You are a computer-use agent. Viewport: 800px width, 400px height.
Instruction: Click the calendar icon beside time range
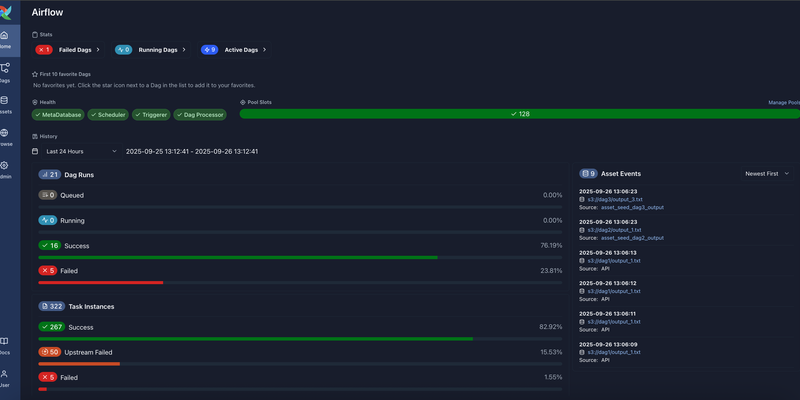[x=35, y=151]
